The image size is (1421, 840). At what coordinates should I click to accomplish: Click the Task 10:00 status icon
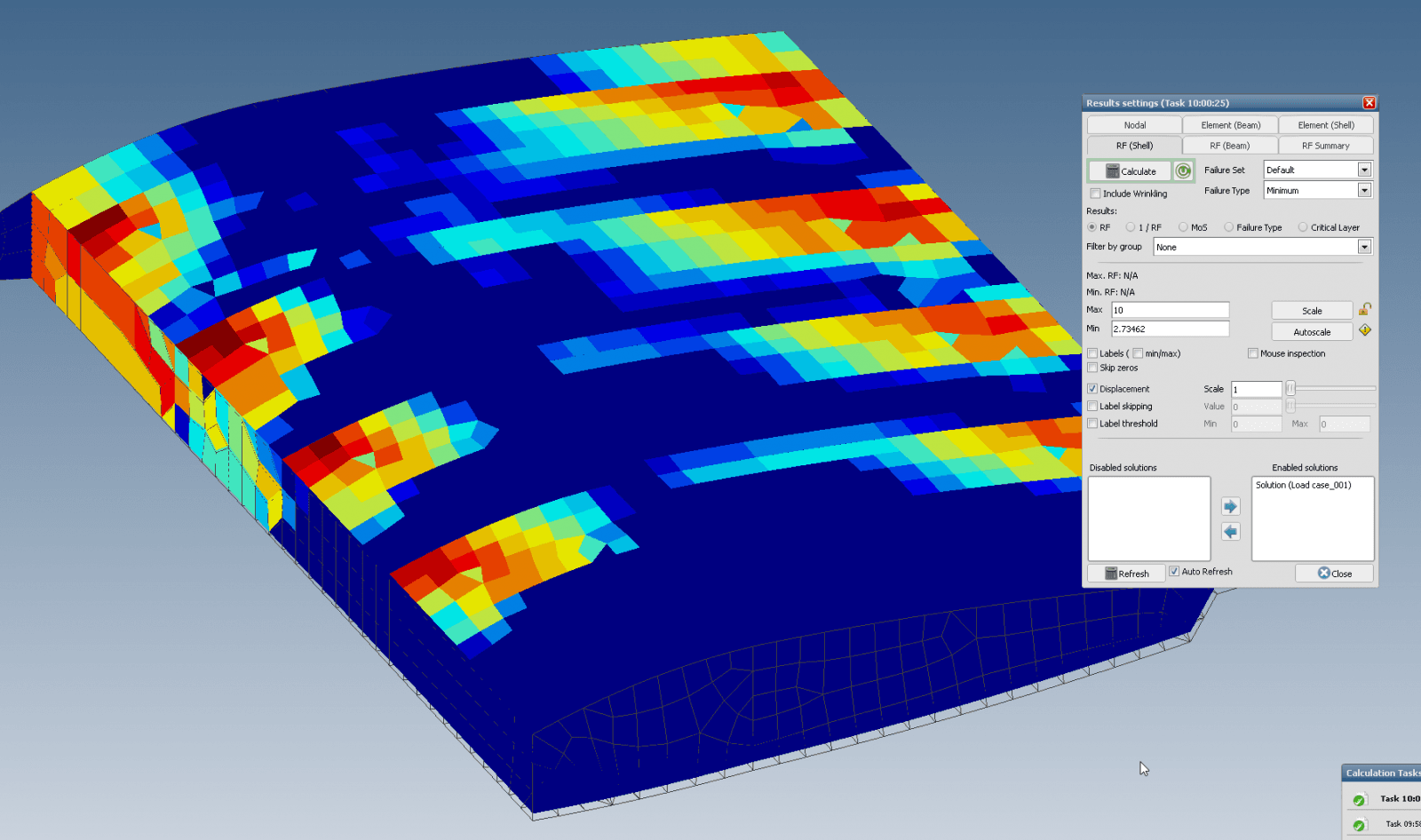[1359, 800]
